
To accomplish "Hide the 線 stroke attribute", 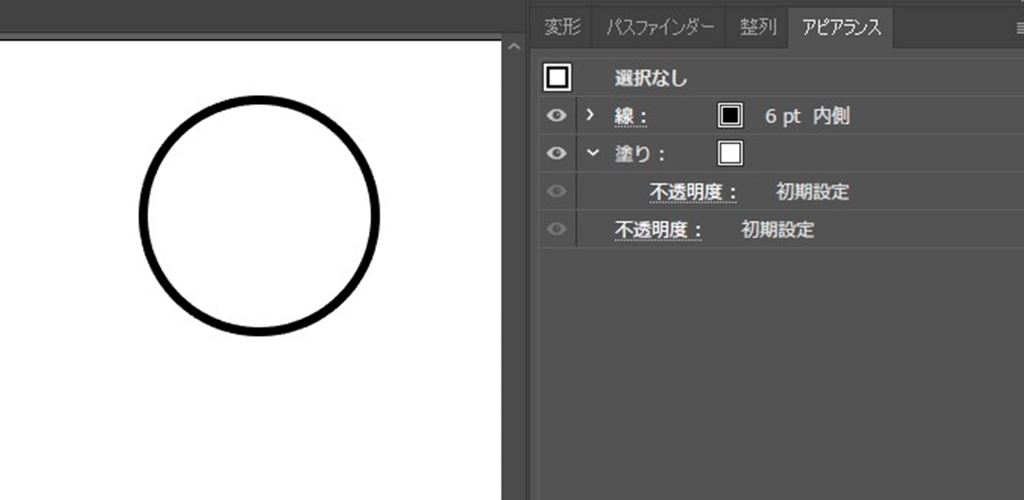I will [557, 116].
